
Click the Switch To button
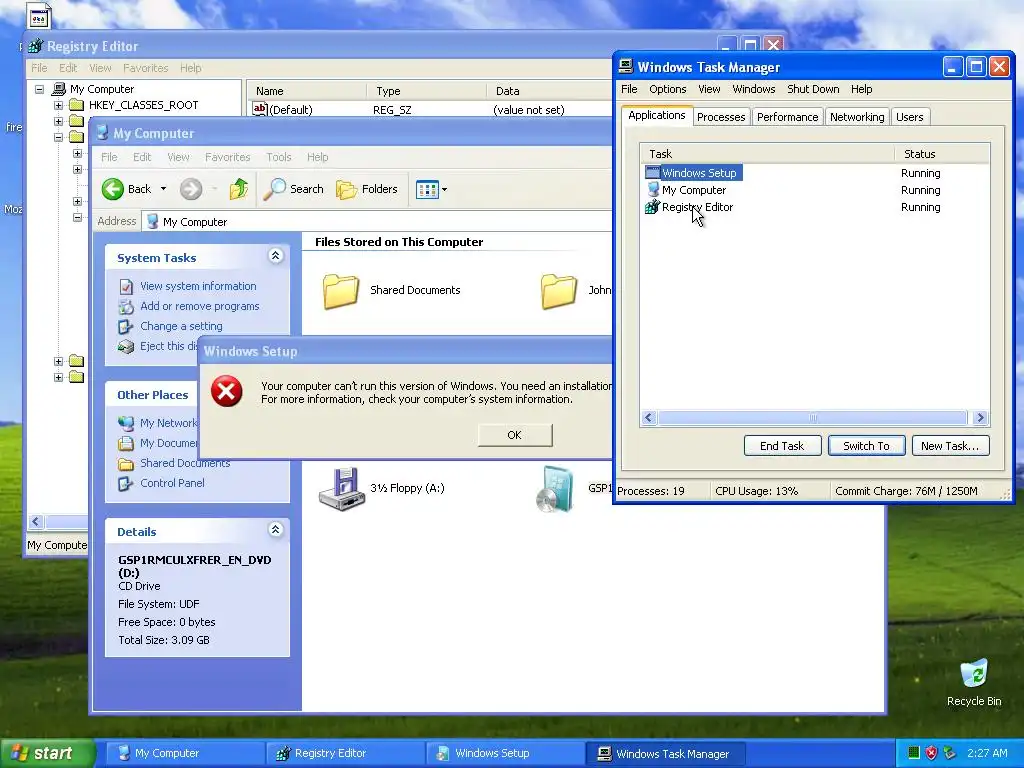pos(866,446)
